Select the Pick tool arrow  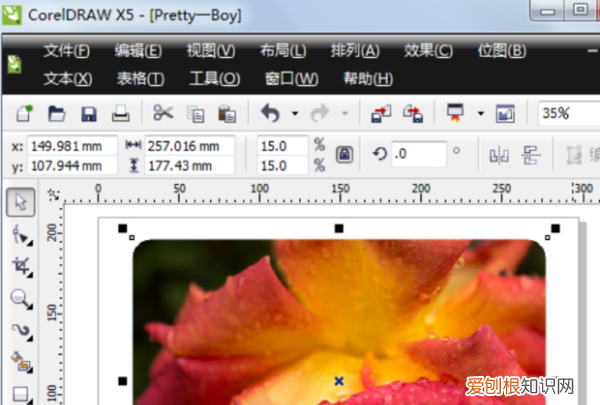click(20, 204)
